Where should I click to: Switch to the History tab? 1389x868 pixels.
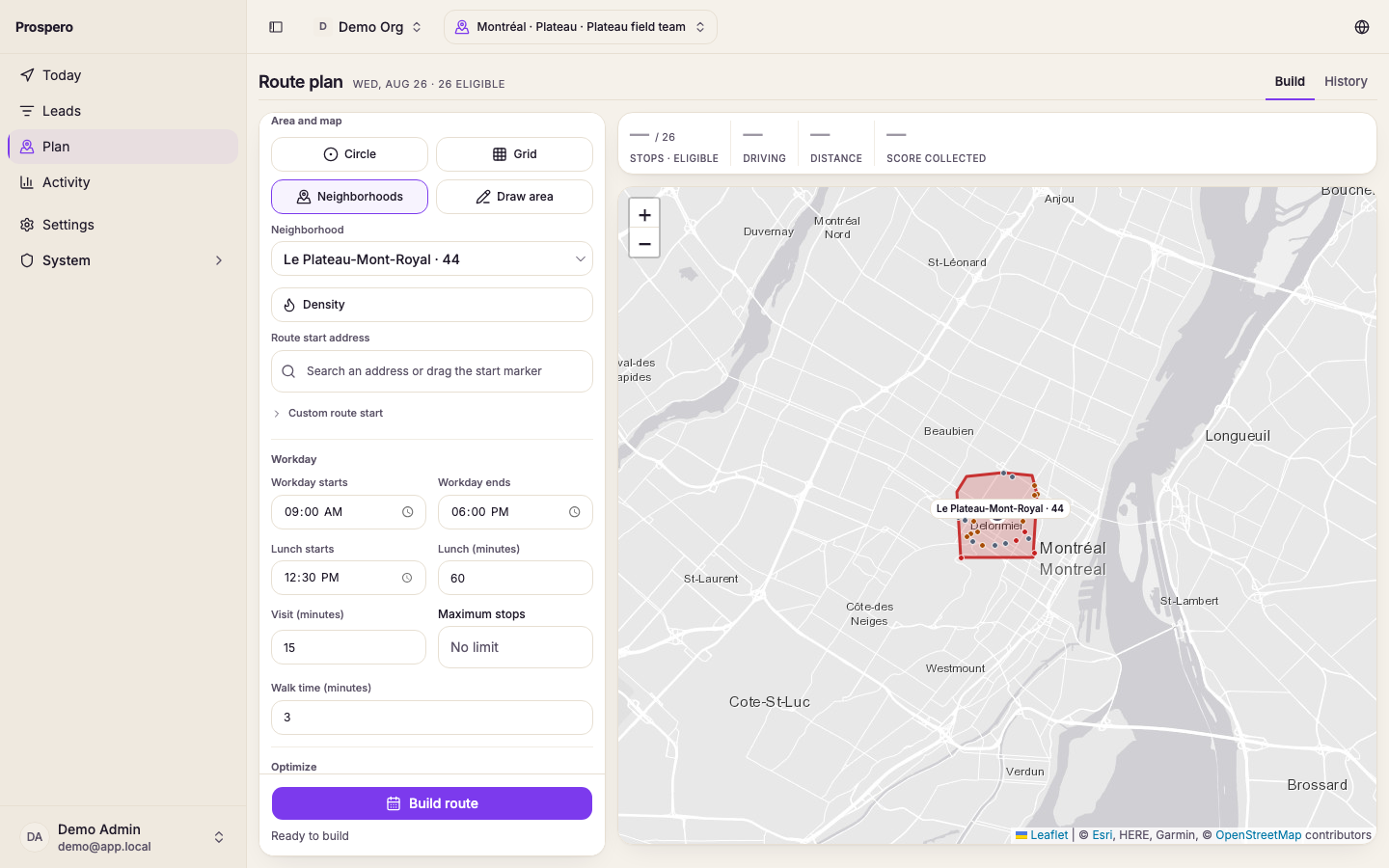click(1346, 82)
